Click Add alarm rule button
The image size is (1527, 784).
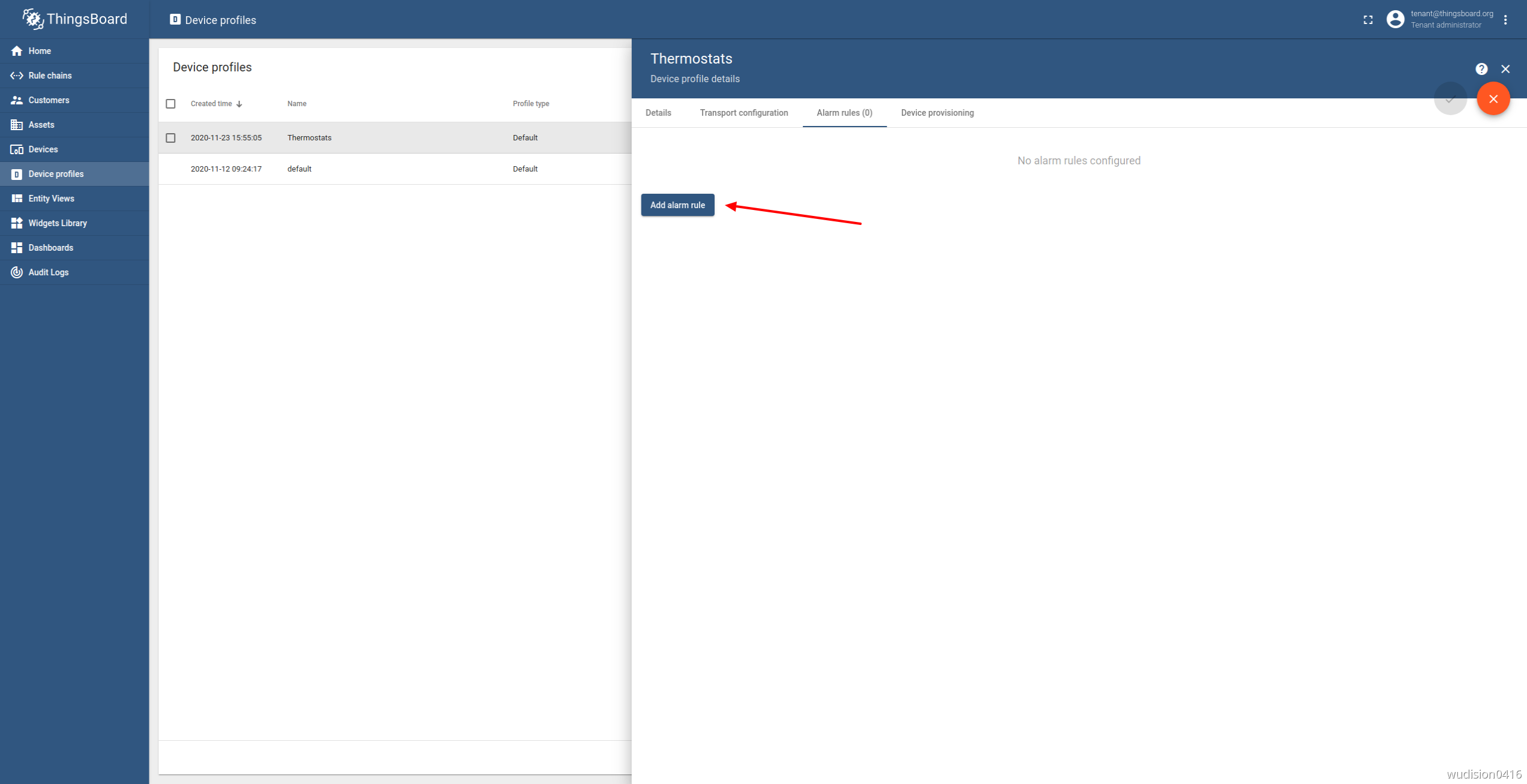click(677, 205)
